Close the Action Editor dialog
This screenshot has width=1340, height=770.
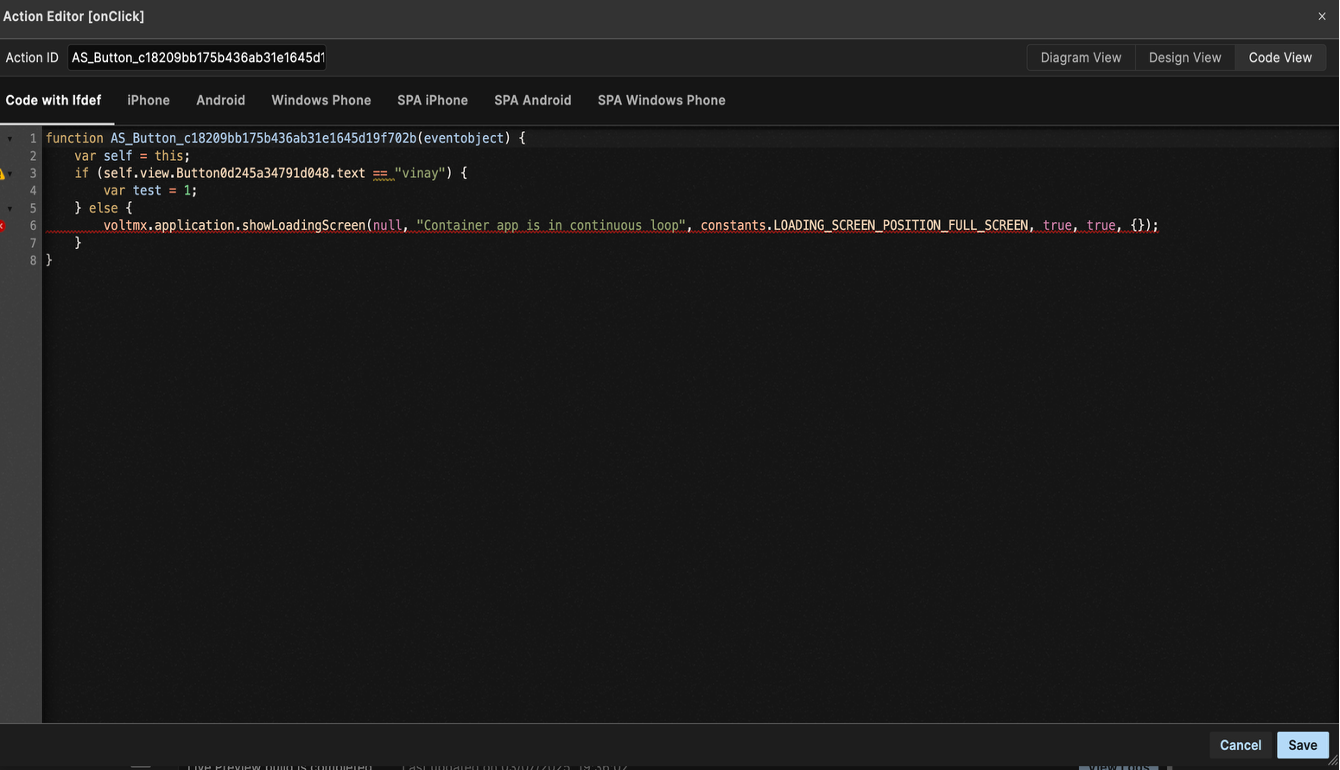tap(1321, 16)
